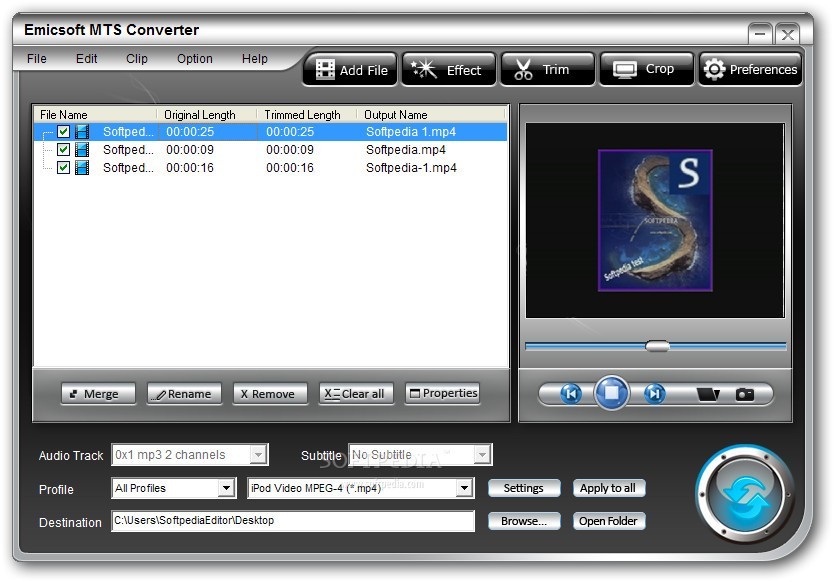Click the Clear all button
The height and width of the screenshot is (582, 834).
[356, 394]
